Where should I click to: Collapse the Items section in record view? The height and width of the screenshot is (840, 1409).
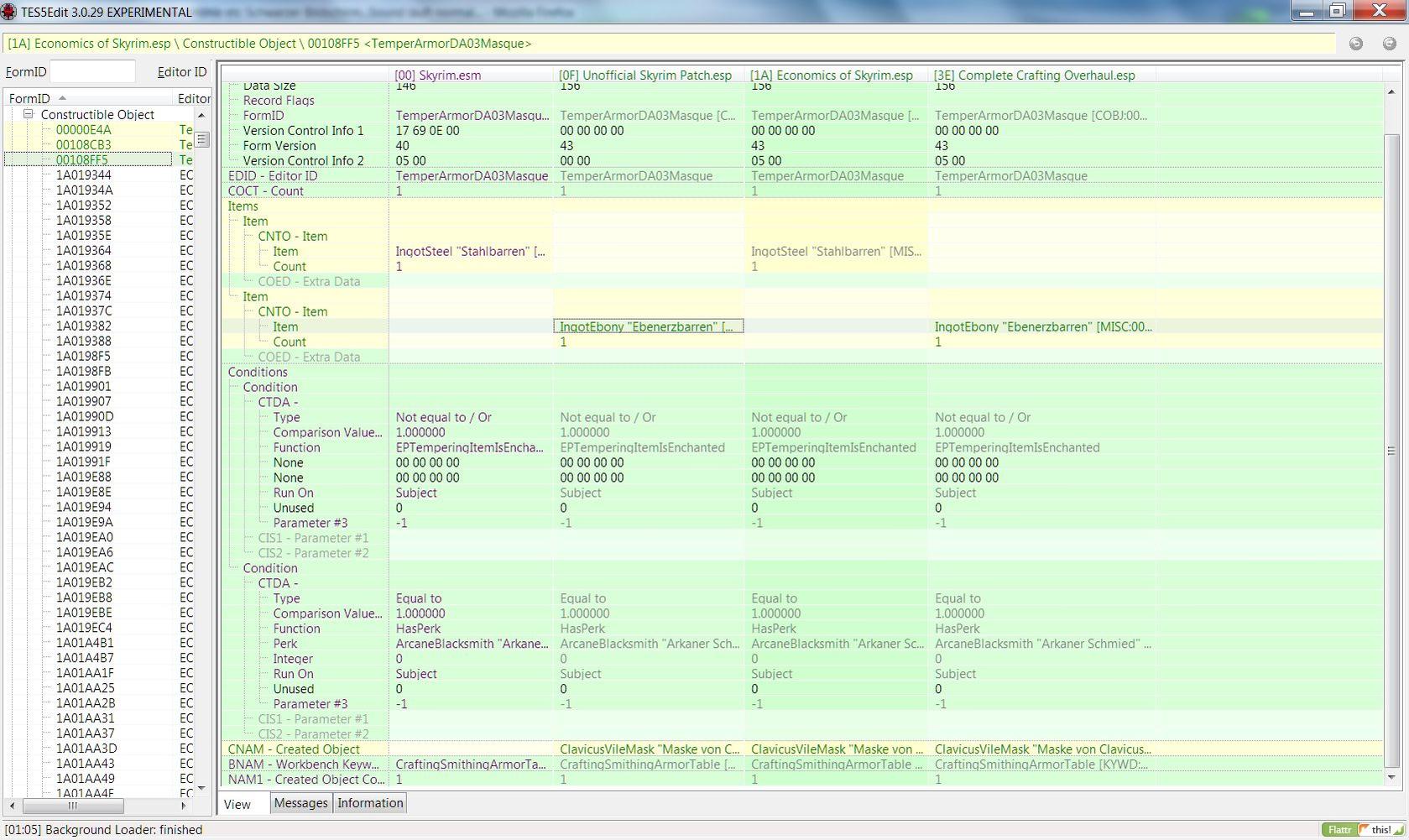(x=243, y=206)
